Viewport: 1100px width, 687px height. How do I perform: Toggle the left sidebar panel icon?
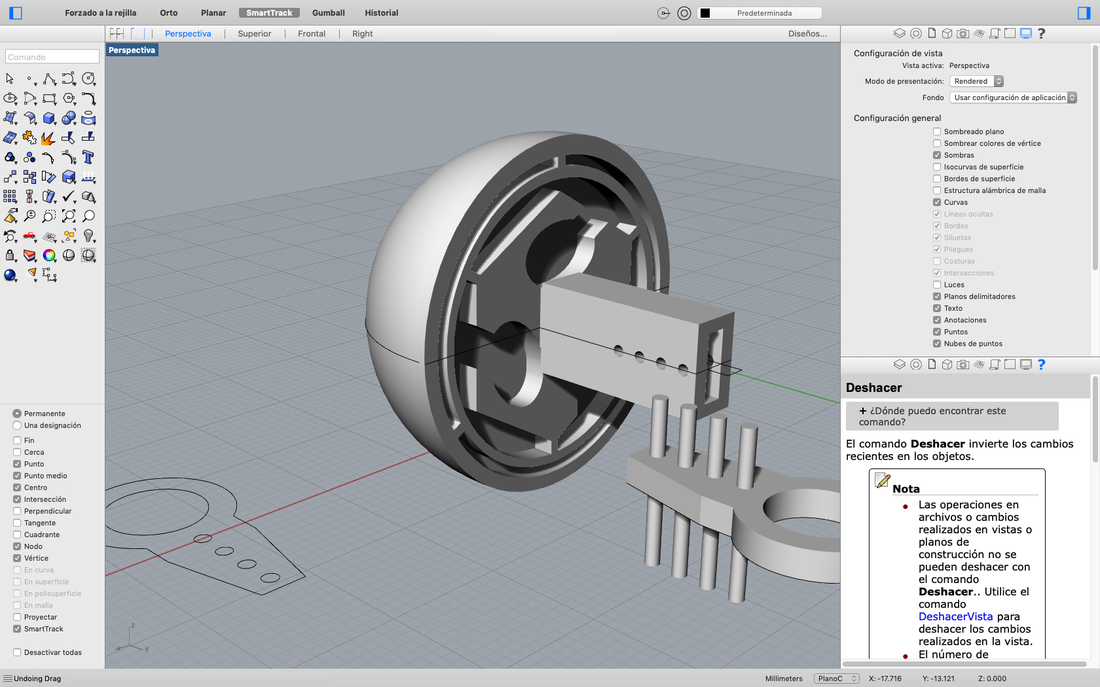[15, 13]
